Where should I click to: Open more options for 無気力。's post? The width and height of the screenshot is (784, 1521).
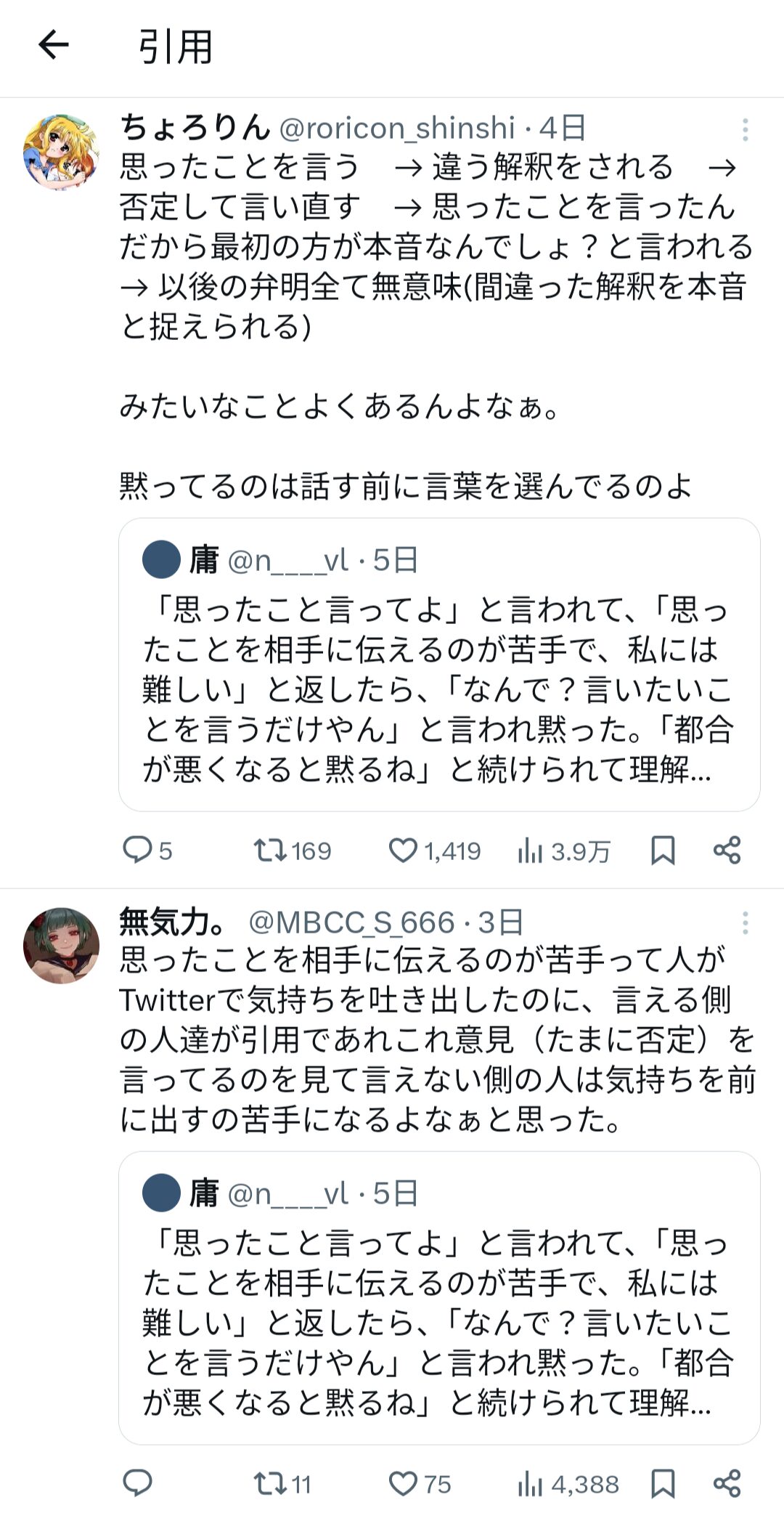coord(745,923)
